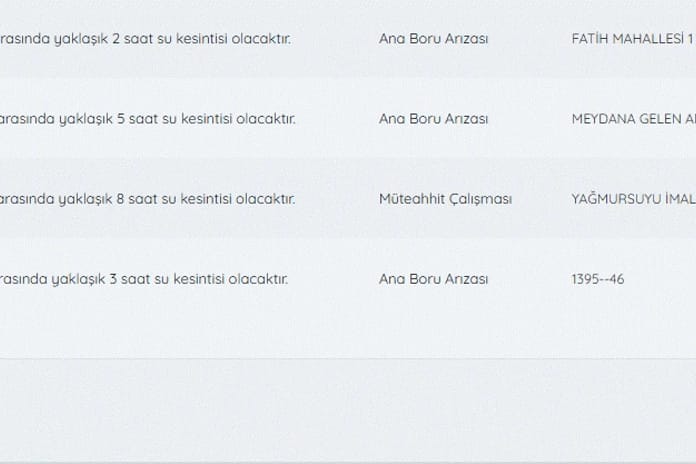This screenshot has width=696, height=464.
Task: Click the '2 saat su kesintisi' description text
Action: (x=145, y=39)
